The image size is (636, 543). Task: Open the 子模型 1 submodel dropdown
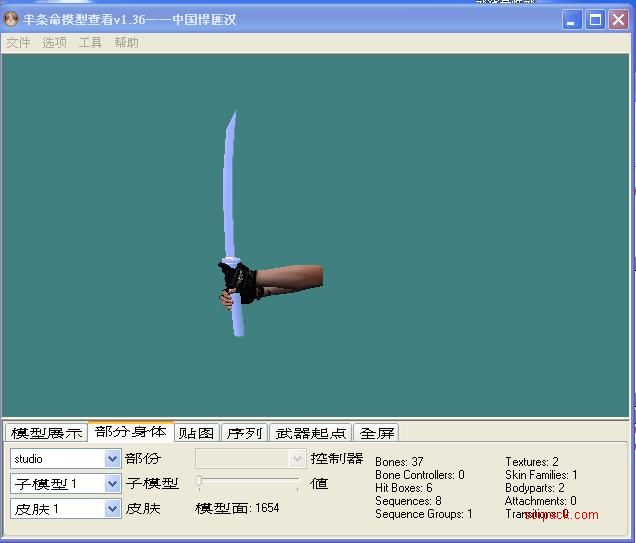click(112, 484)
